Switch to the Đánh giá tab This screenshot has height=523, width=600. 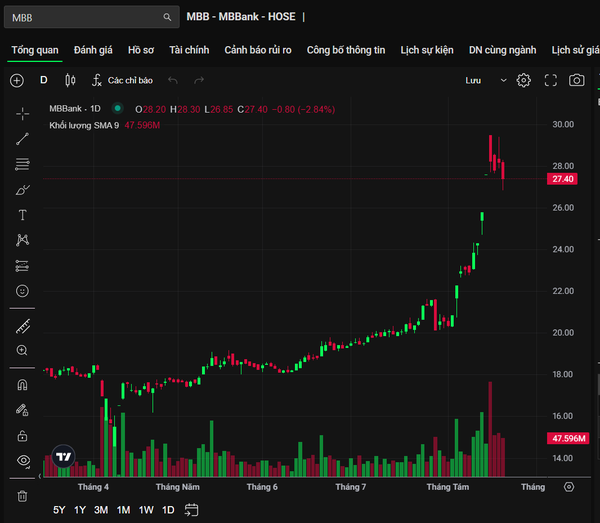93,50
